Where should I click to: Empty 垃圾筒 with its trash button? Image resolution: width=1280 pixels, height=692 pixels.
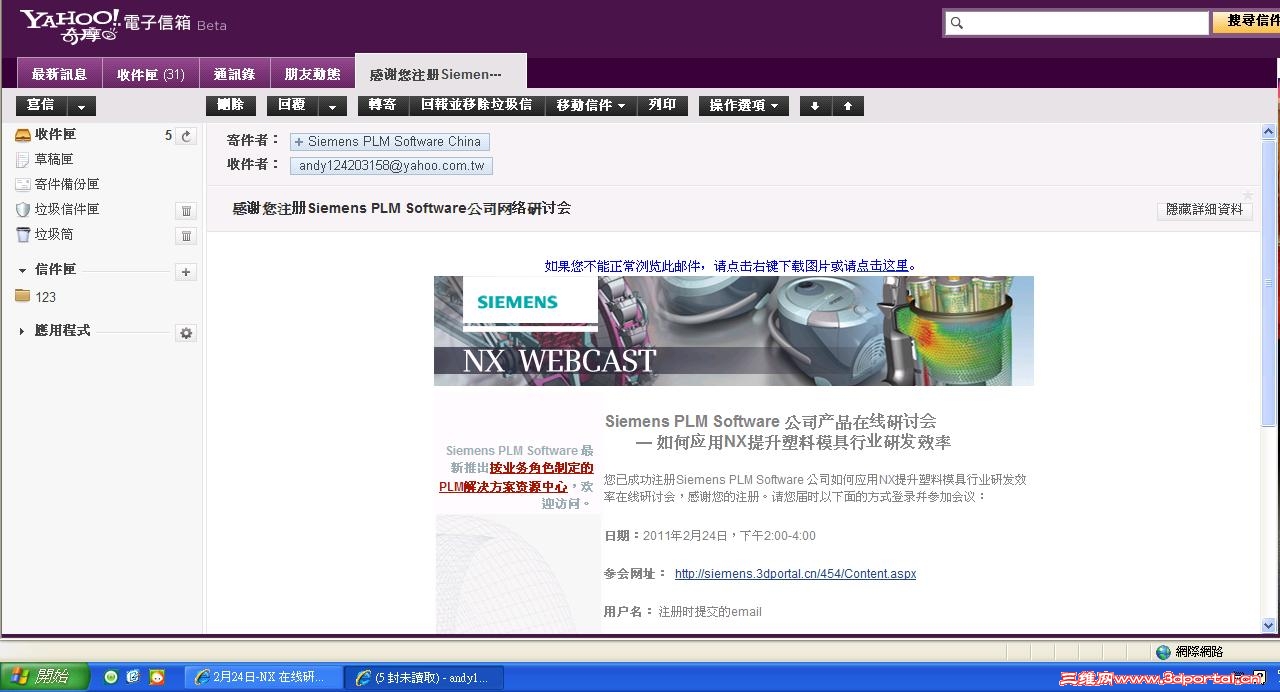[x=186, y=236]
